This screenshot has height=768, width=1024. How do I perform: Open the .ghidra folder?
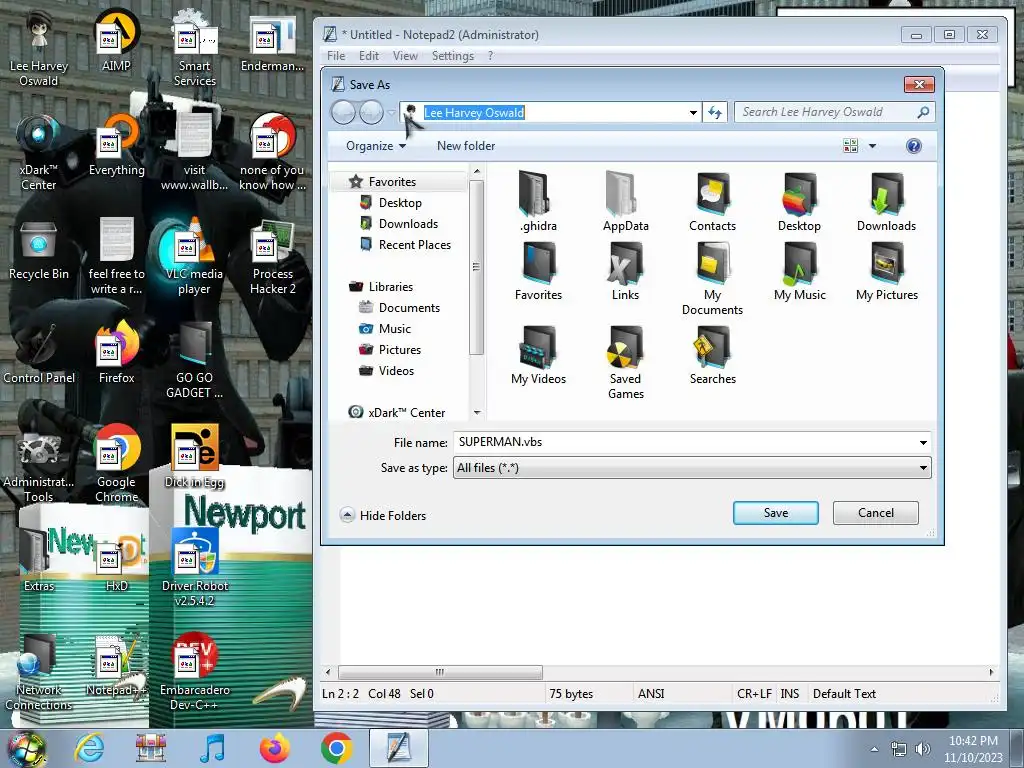tap(538, 200)
